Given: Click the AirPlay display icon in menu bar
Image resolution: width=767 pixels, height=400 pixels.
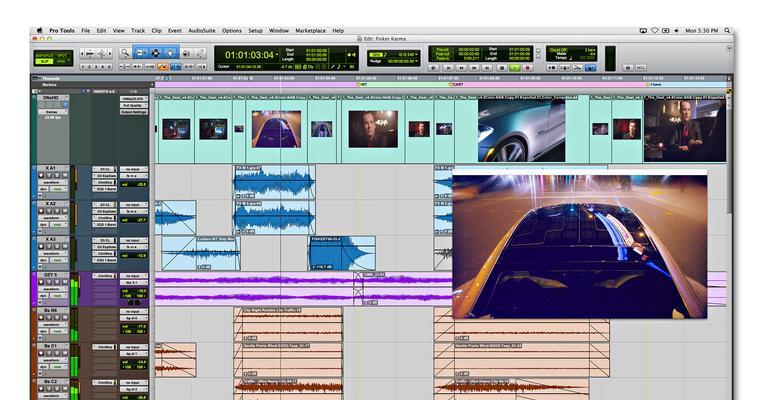Looking at the screenshot, I should coord(643,30).
